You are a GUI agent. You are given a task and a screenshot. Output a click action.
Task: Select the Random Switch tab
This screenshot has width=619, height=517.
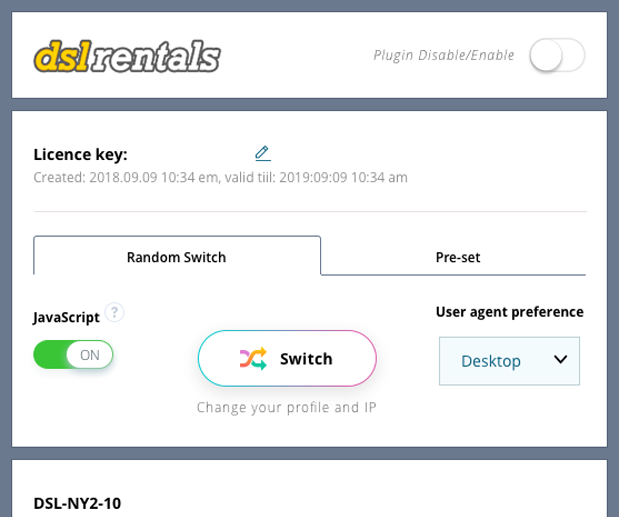click(x=177, y=257)
